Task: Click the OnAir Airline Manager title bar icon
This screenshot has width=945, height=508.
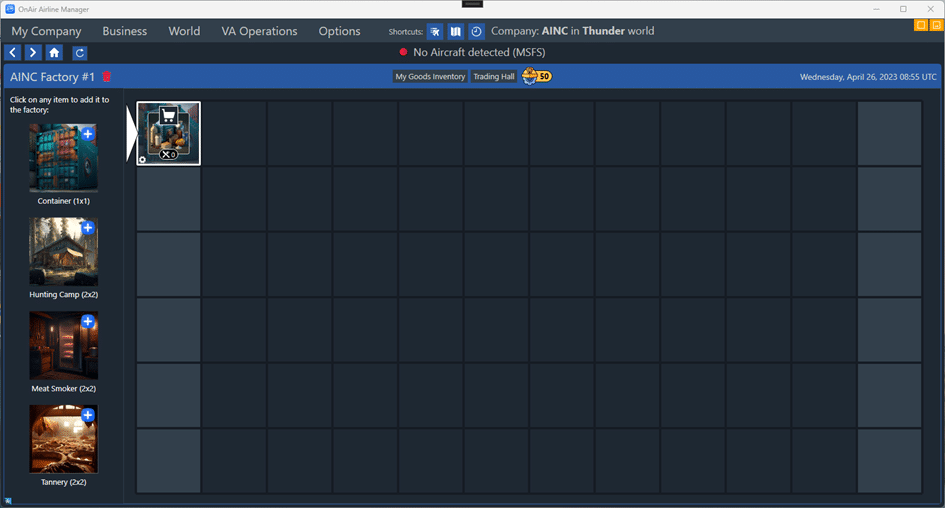Action: coord(10,9)
